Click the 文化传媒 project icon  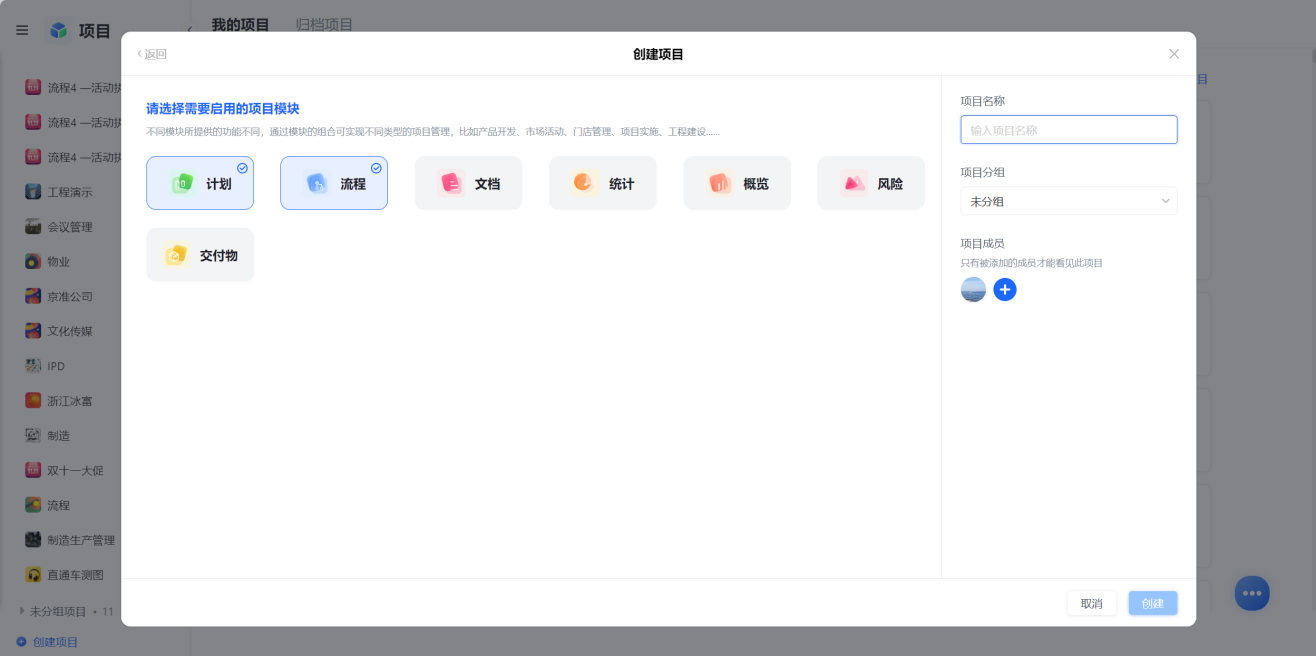point(33,331)
